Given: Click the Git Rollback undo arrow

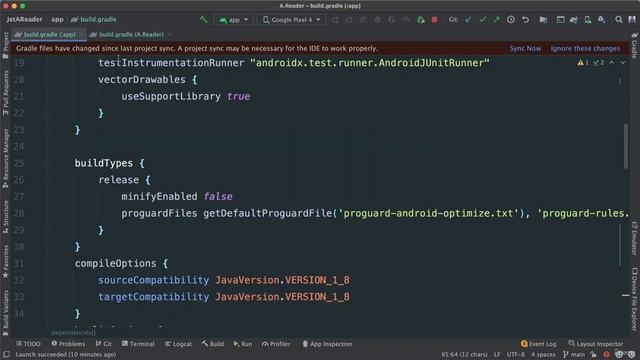Looking at the screenshot, I should 525,20.
